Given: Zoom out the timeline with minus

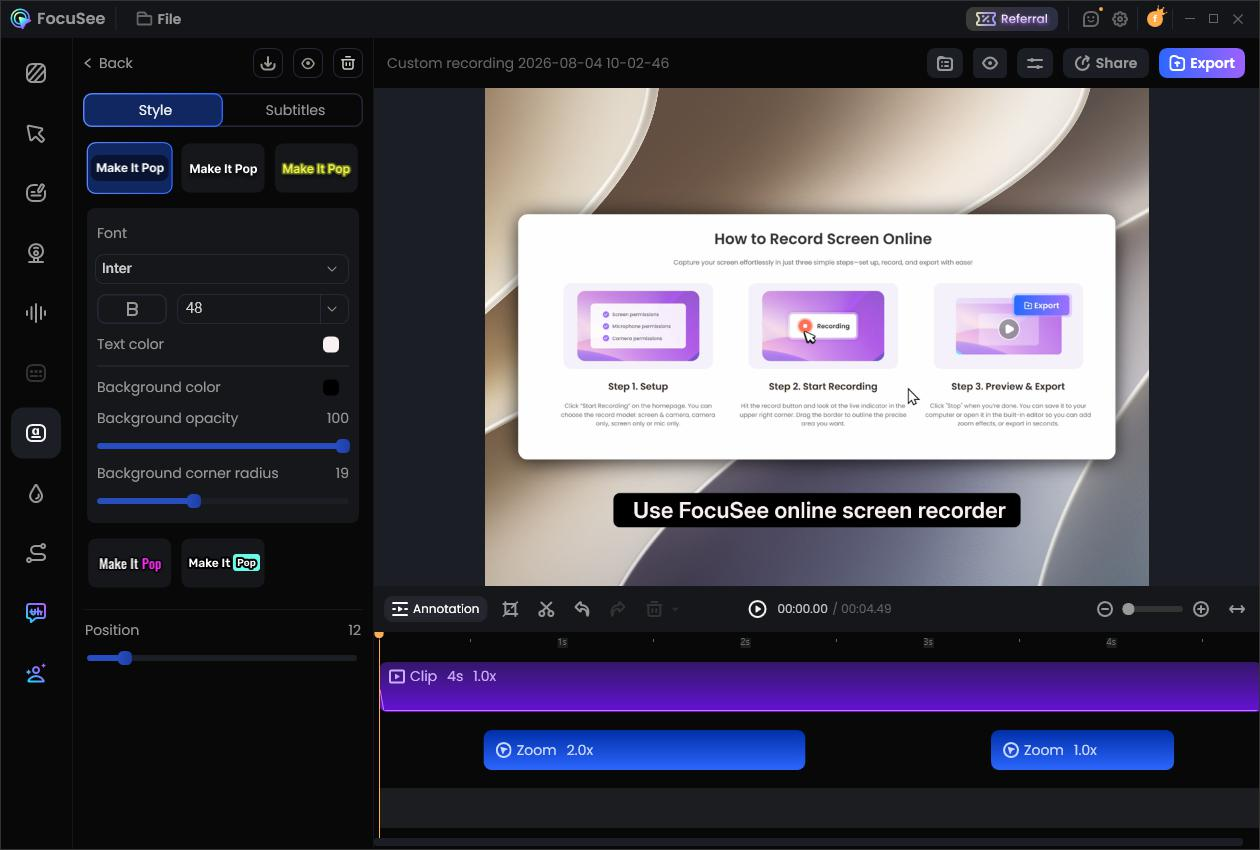Looking at the screenshot, I should (1105, 609).
